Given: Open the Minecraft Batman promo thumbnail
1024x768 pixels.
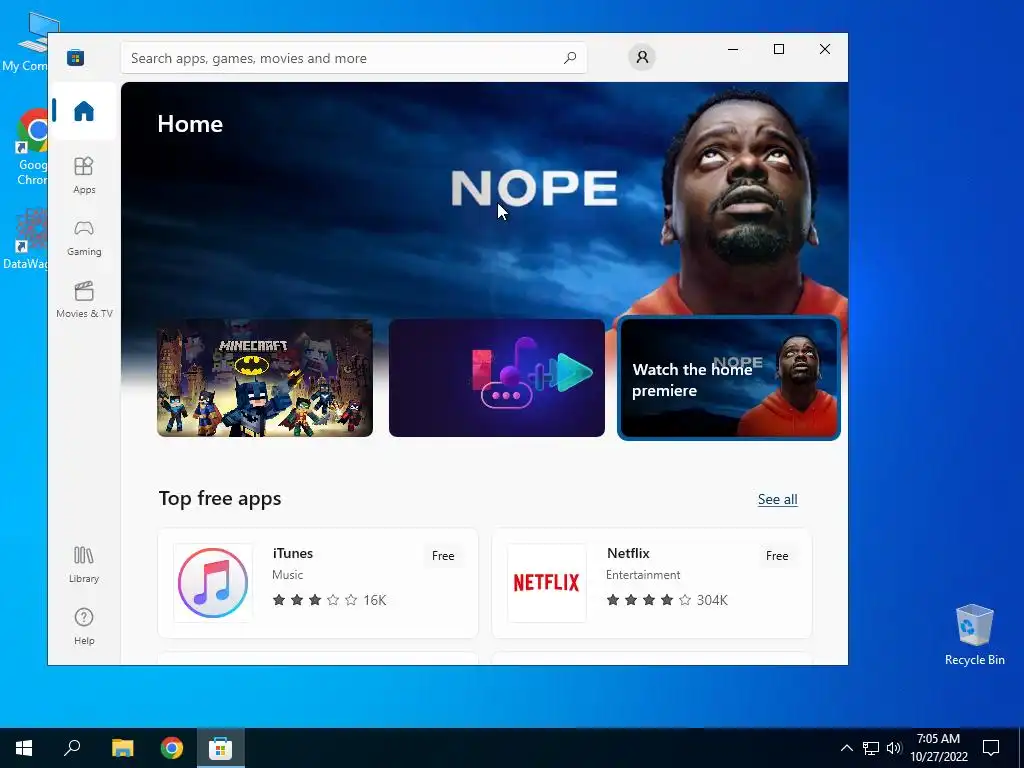Looking at the screenshot, I should tap(264, 377).
